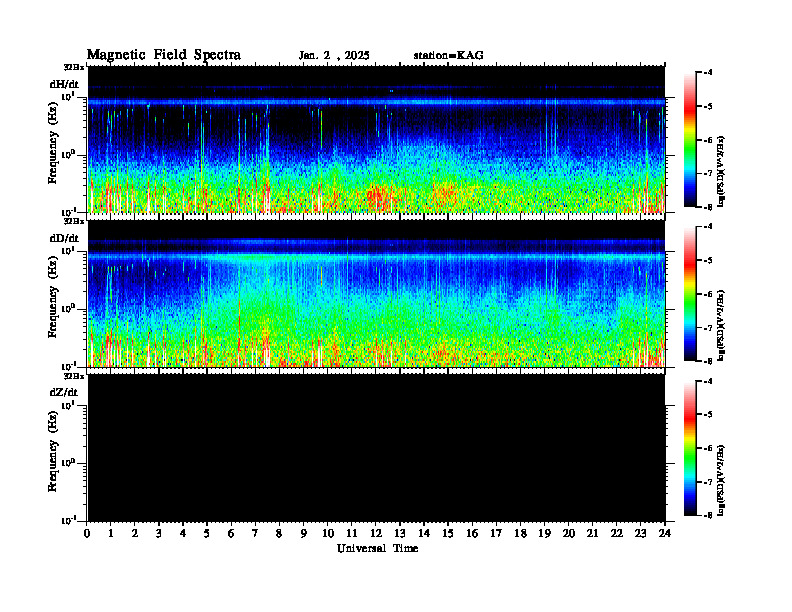Click the color bar beside the dD/dt panel

click(x=690, y=294)
